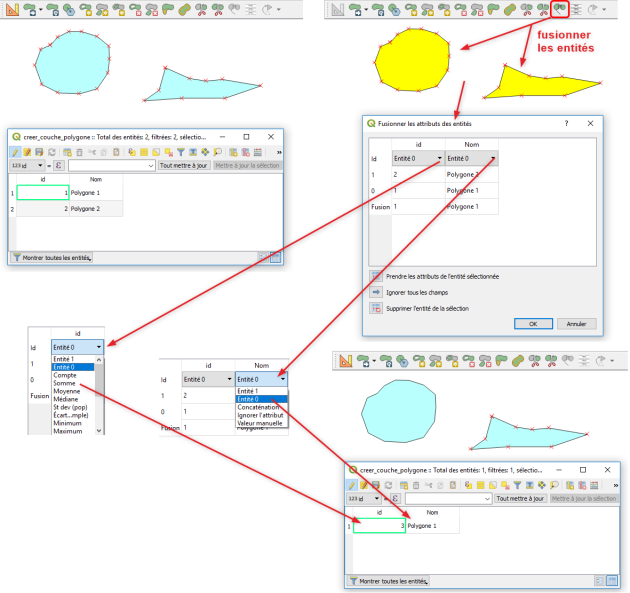The width and height of the screenshot is (630, 593).
Task: Click the scrollbar down arrow in id dropdown list
Action: [98, 431]
